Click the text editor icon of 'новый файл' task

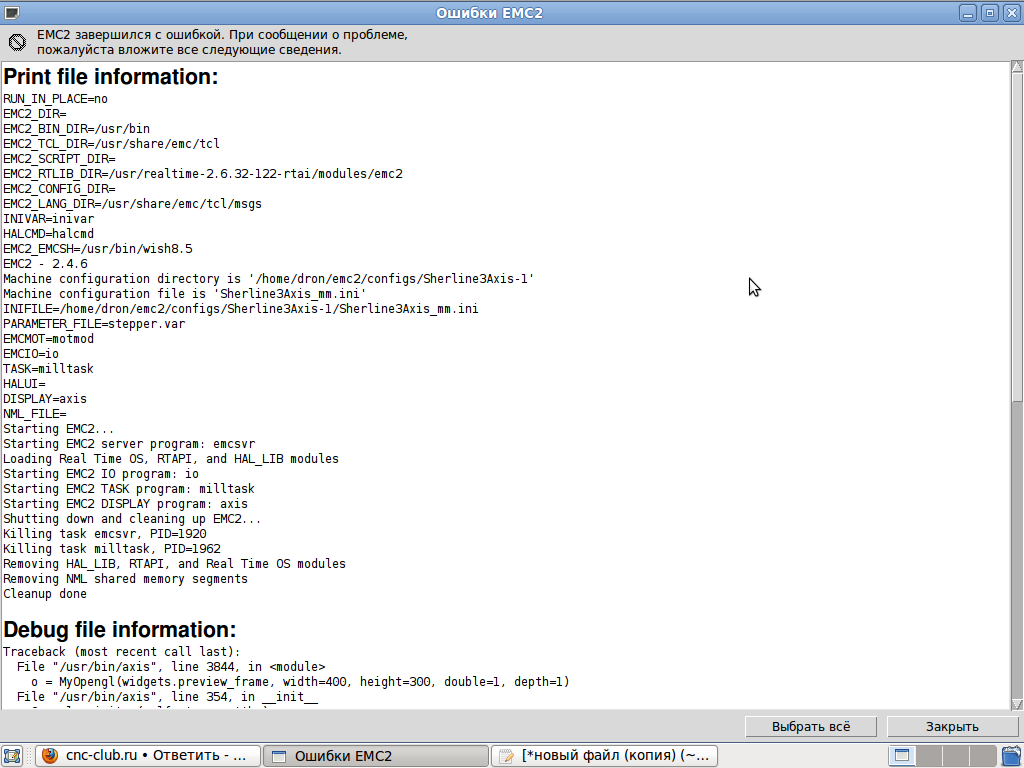click(x=506, y=756)
